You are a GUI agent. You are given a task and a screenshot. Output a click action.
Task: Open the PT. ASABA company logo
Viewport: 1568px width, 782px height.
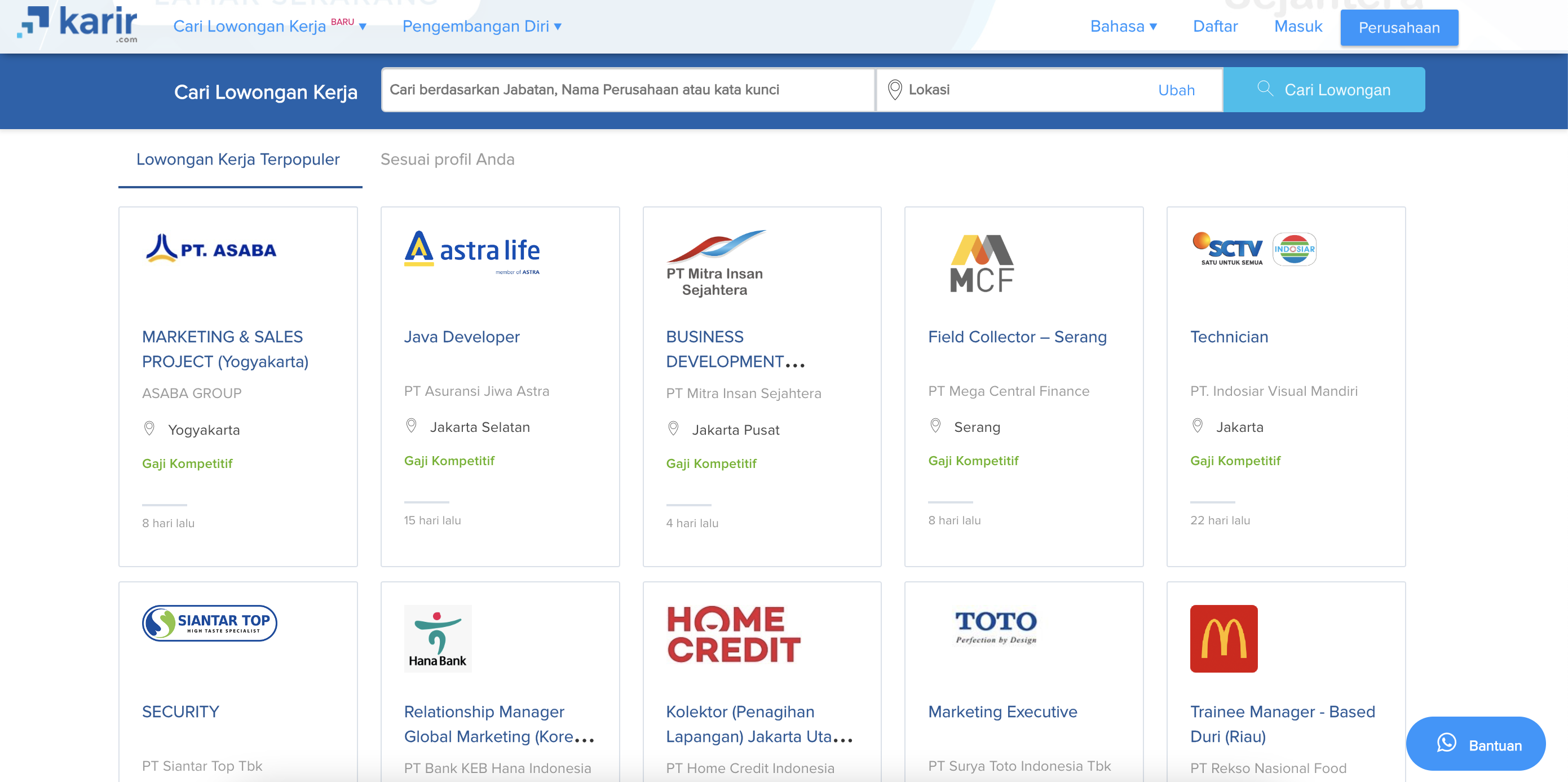tap(211, 249)
